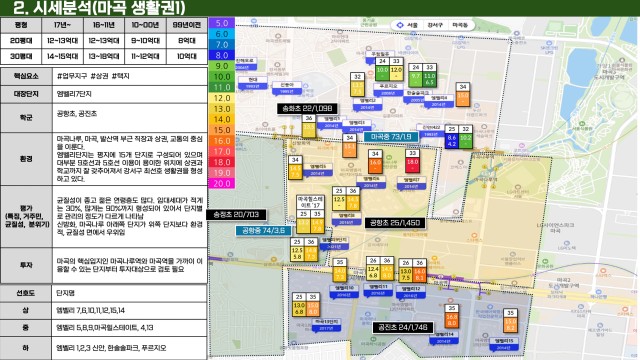Click the 엠밸리4 apartment marker
This screenshot has width=640, height=360.
tap(438, 101)
